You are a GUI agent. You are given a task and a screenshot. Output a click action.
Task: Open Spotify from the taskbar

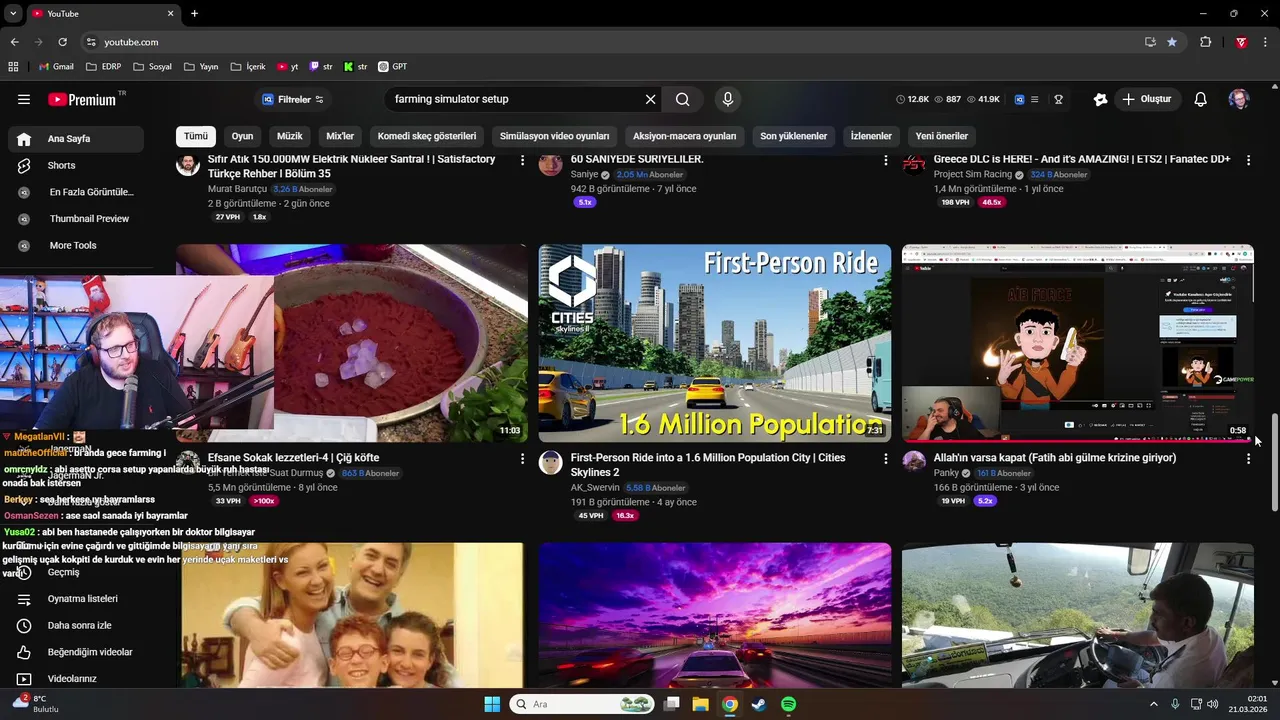click(788, 704)
